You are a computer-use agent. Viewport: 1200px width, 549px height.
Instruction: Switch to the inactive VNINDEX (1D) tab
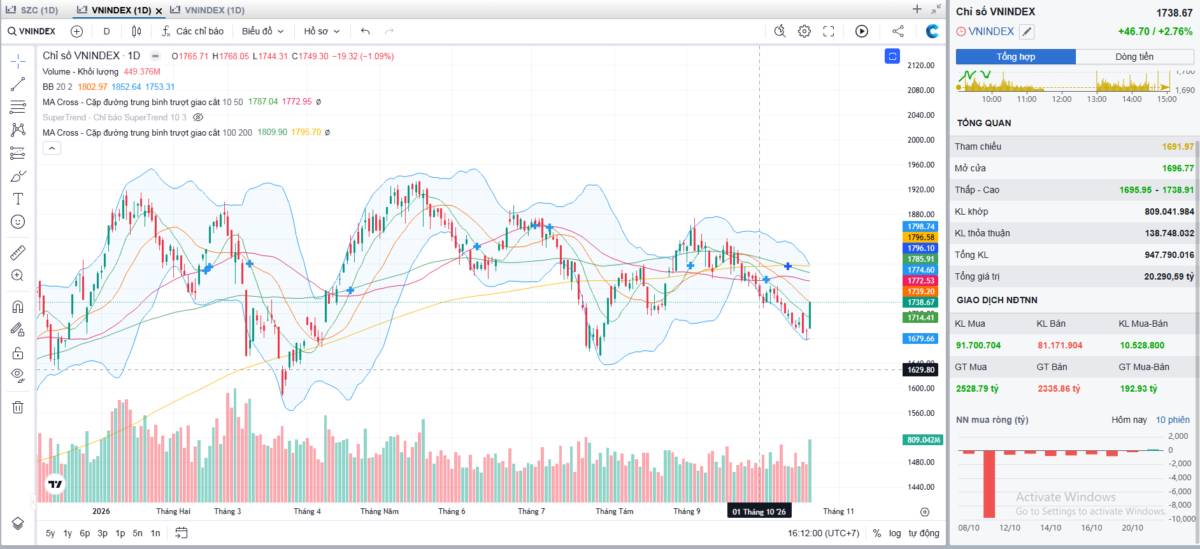coord(208,9)
